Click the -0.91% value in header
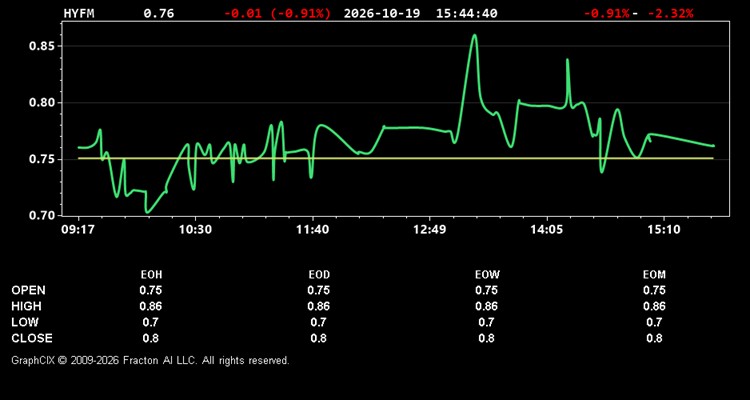Image resolution: width=750 pixels, height=400 pixels. (606, 13)
